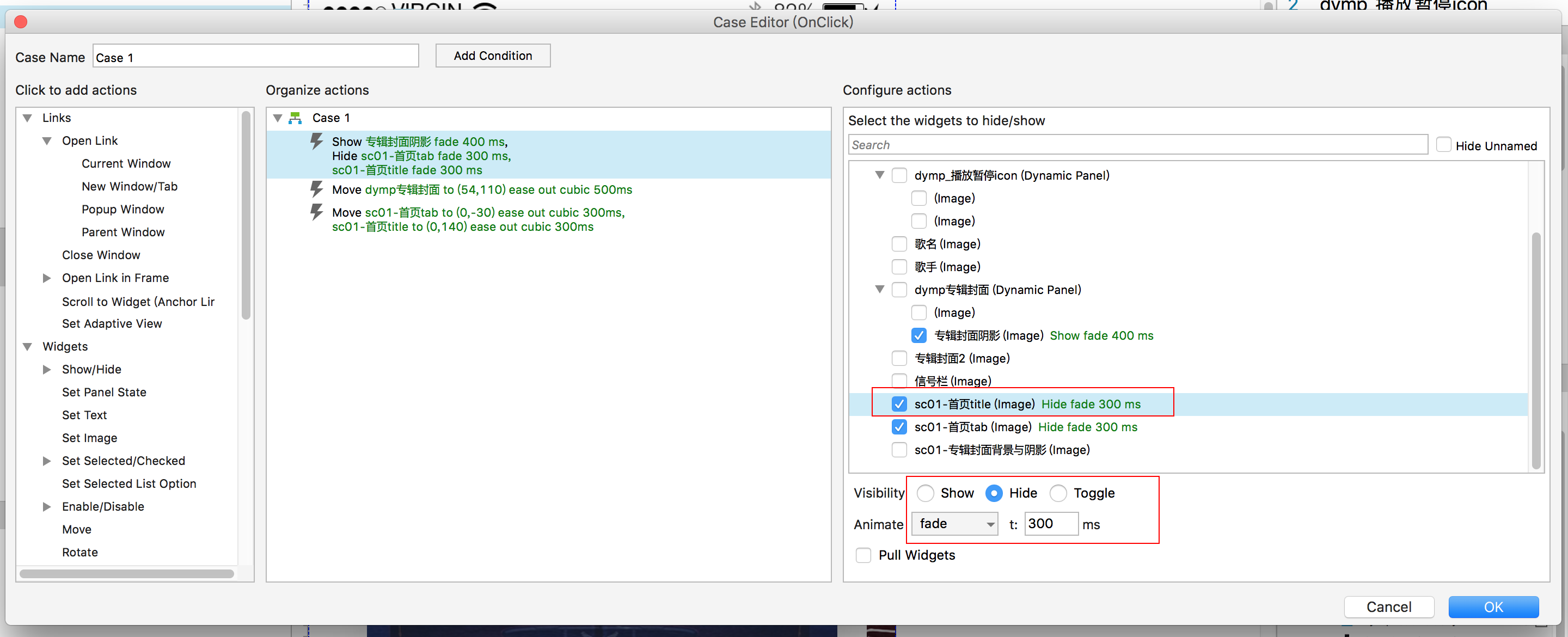The height and width of the screenshot is (637, 1568).
Task: Click the actions list horizontal scrollbar
Action: tap(127, 574)
